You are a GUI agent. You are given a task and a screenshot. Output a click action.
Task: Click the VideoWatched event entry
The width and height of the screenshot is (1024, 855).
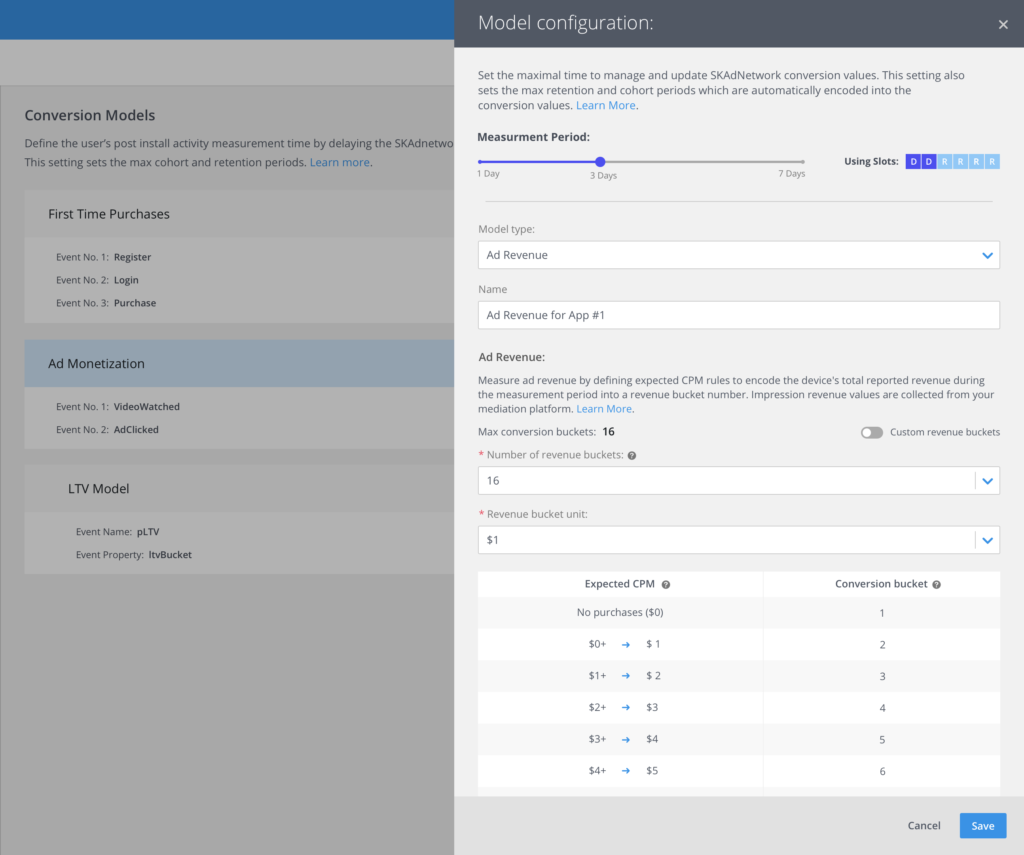[x=118, y=407]
